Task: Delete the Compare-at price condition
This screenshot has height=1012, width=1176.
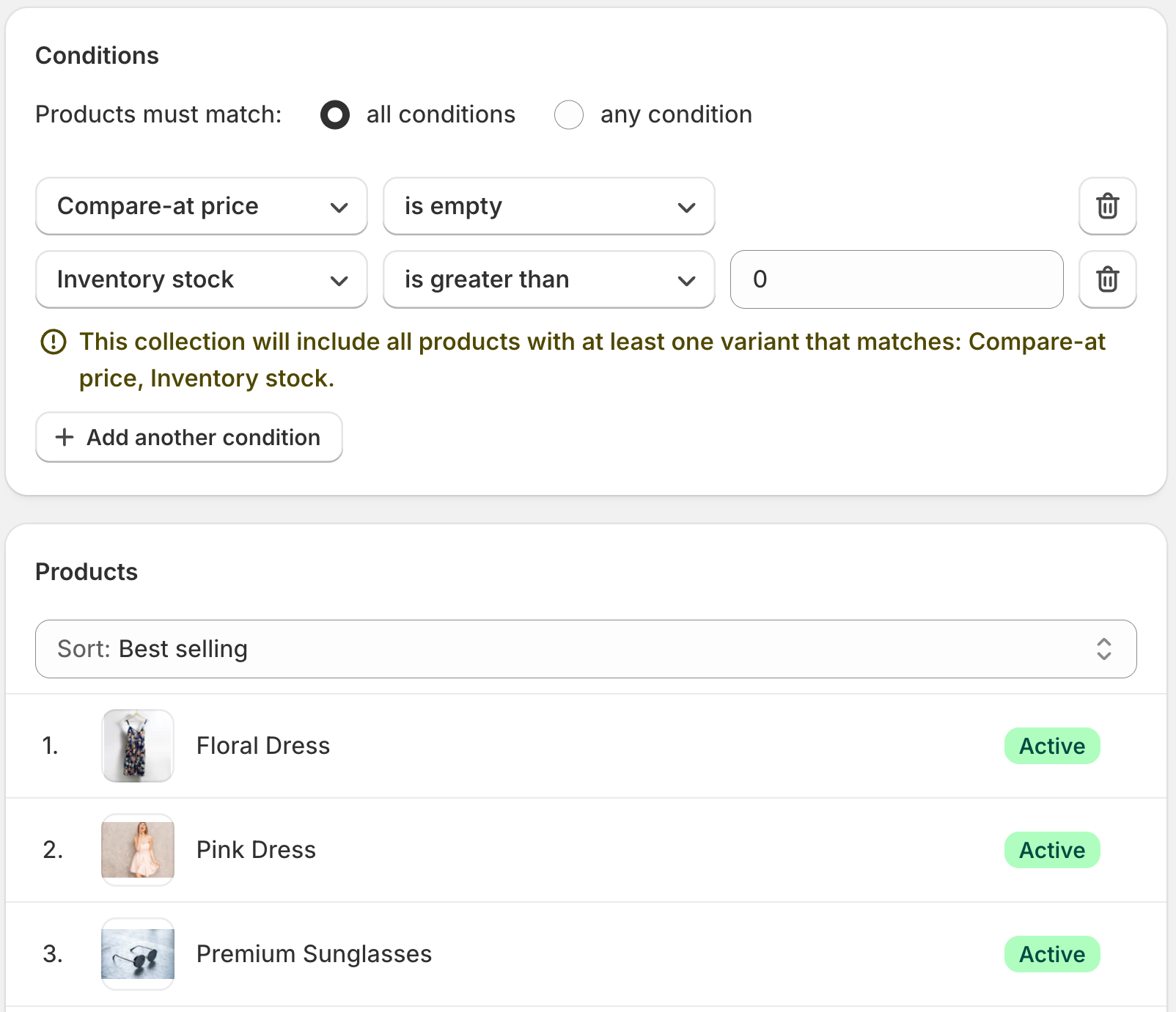Action: (x=1107, y=206)
